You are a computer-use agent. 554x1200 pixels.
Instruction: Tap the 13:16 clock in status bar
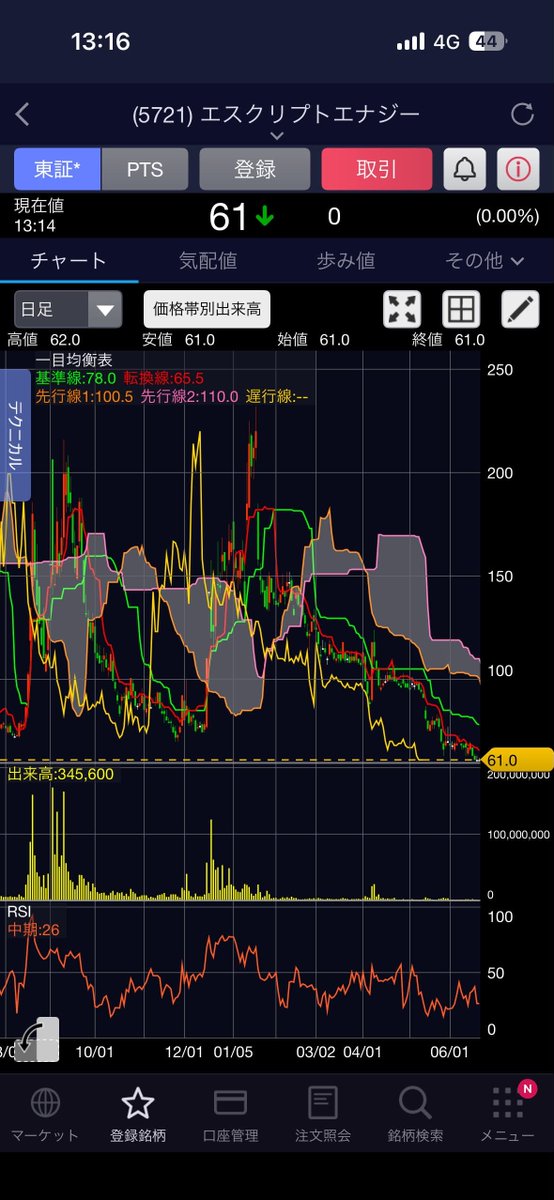(100, 42)
